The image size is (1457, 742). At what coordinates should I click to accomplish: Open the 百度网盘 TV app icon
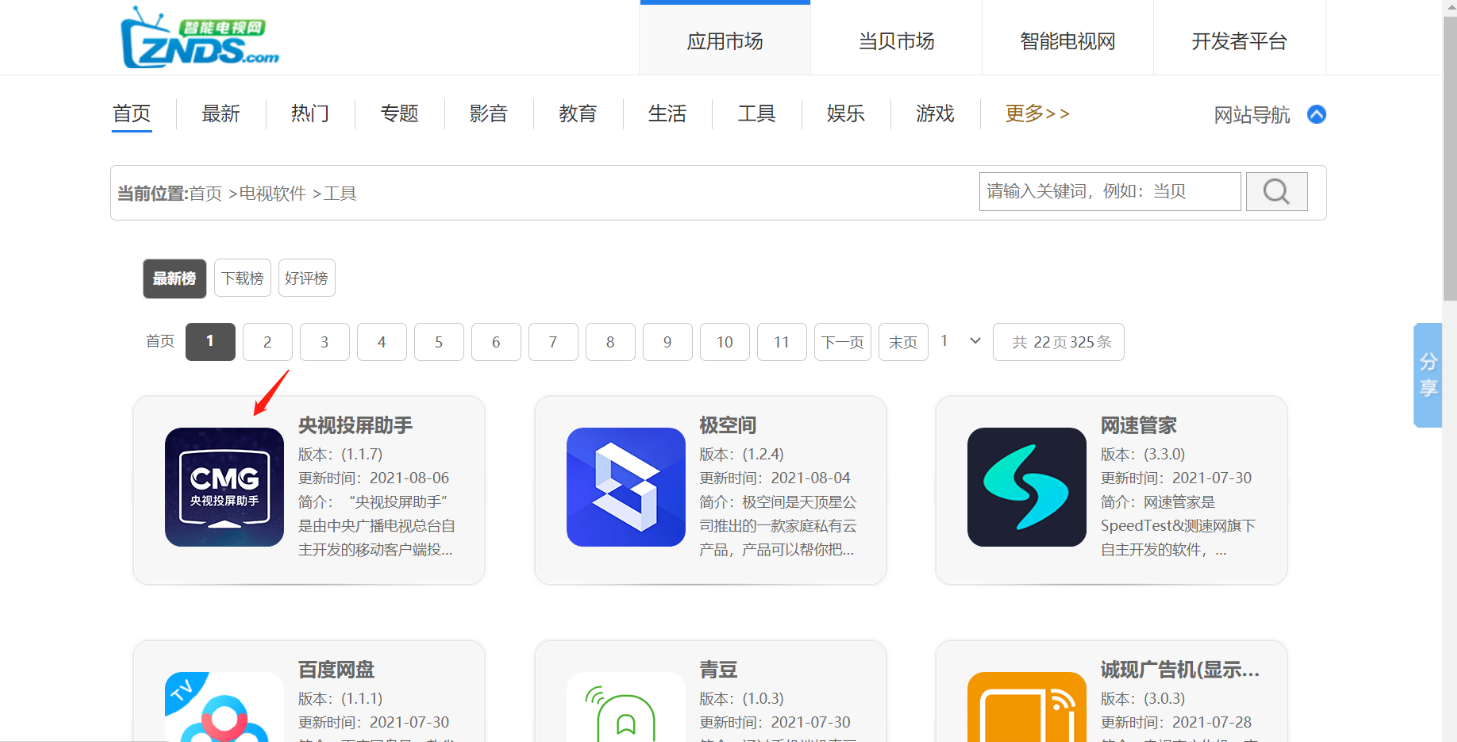(x=224, y=707)
